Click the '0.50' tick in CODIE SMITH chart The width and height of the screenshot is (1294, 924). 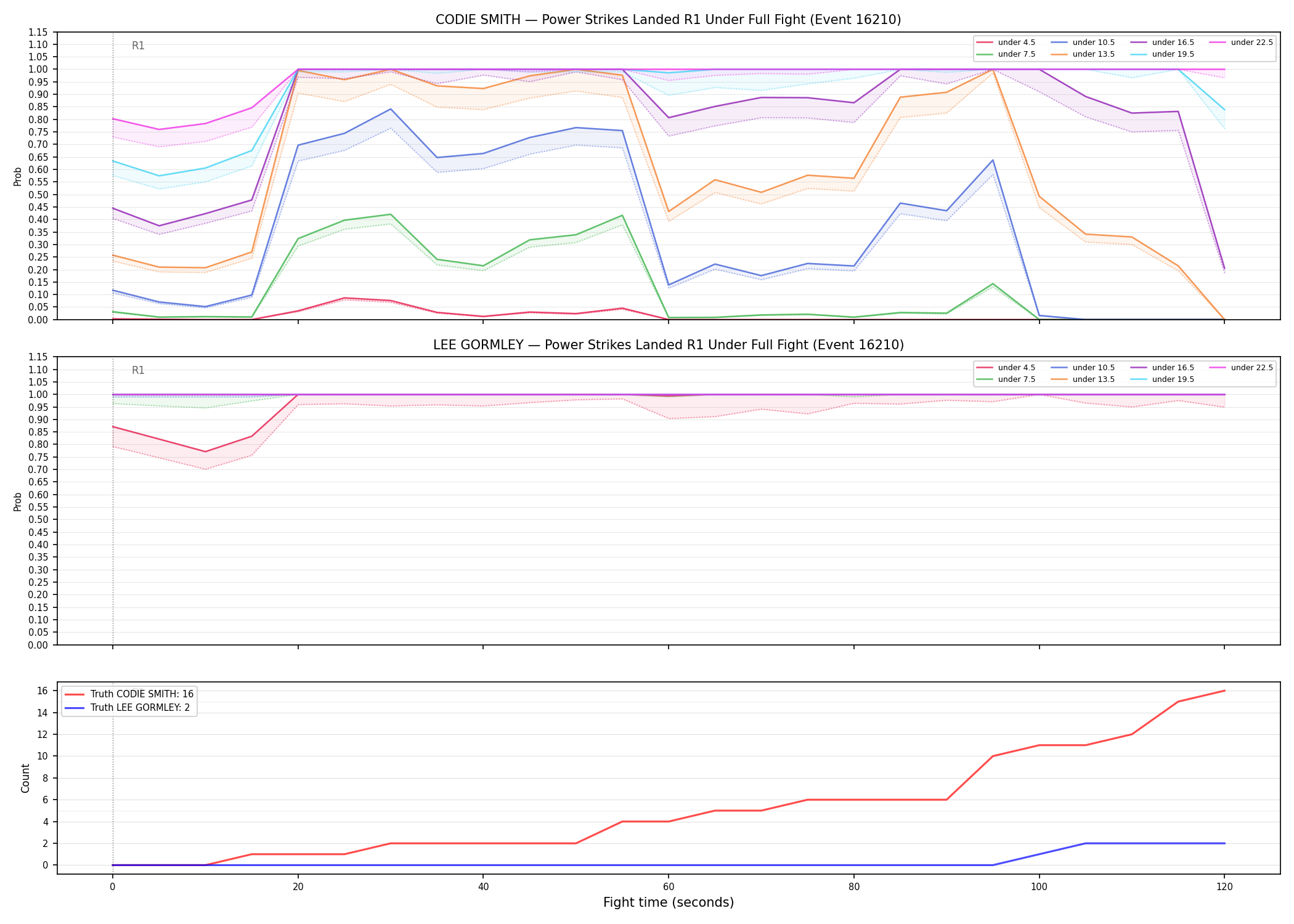coord(38,195)
